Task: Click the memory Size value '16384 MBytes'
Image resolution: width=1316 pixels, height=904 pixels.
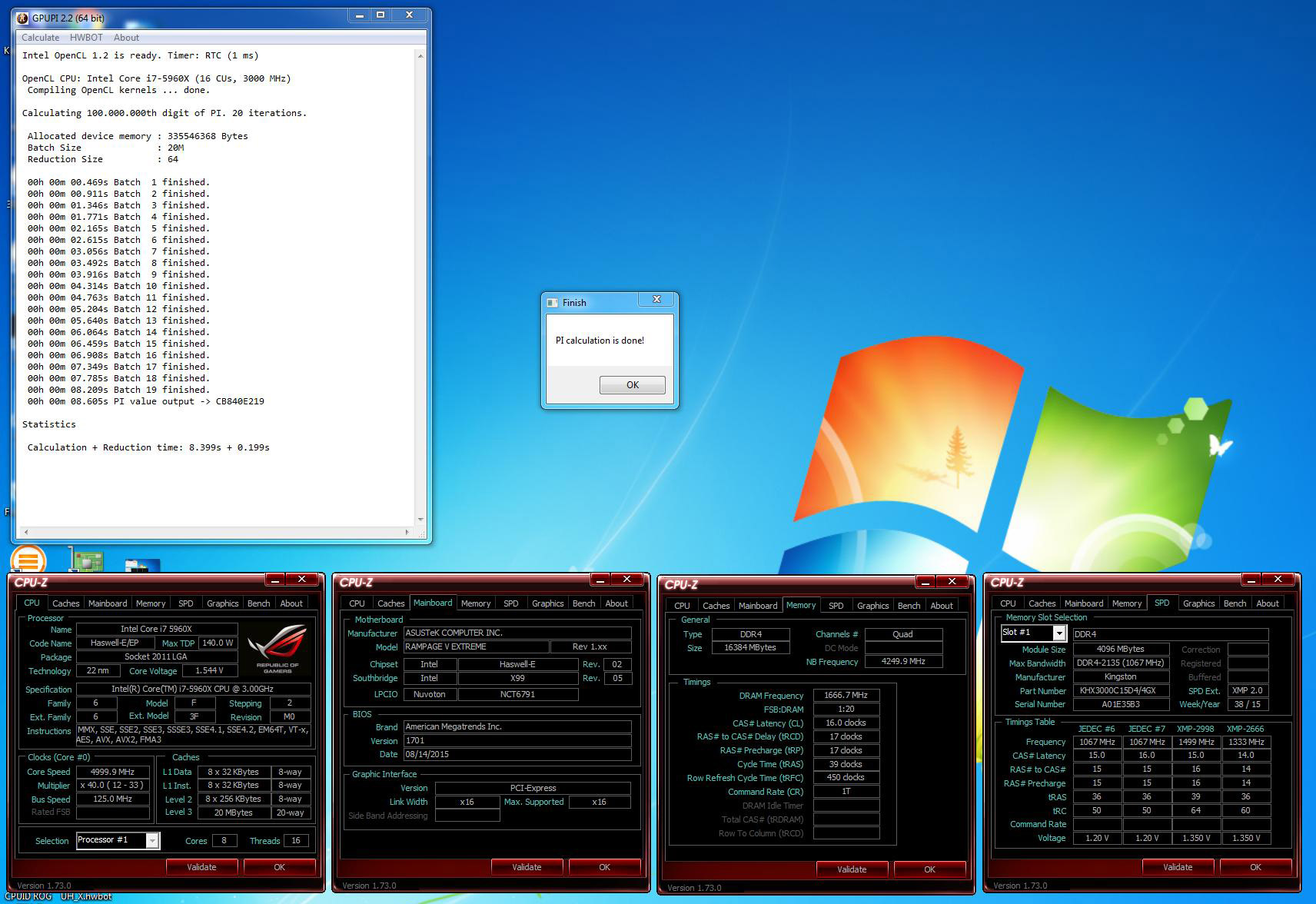Action: click(x=750, y=648)
